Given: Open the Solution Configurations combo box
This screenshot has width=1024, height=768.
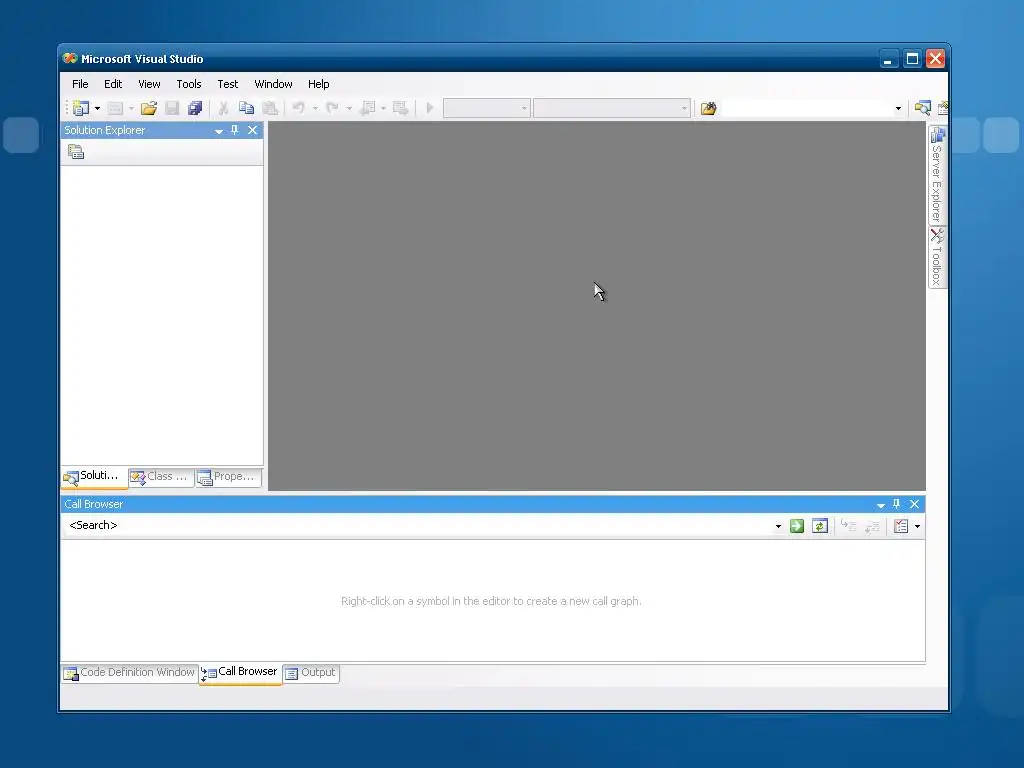Looking at the screenshot, I should pyautogui.click(x=487, y=108).
